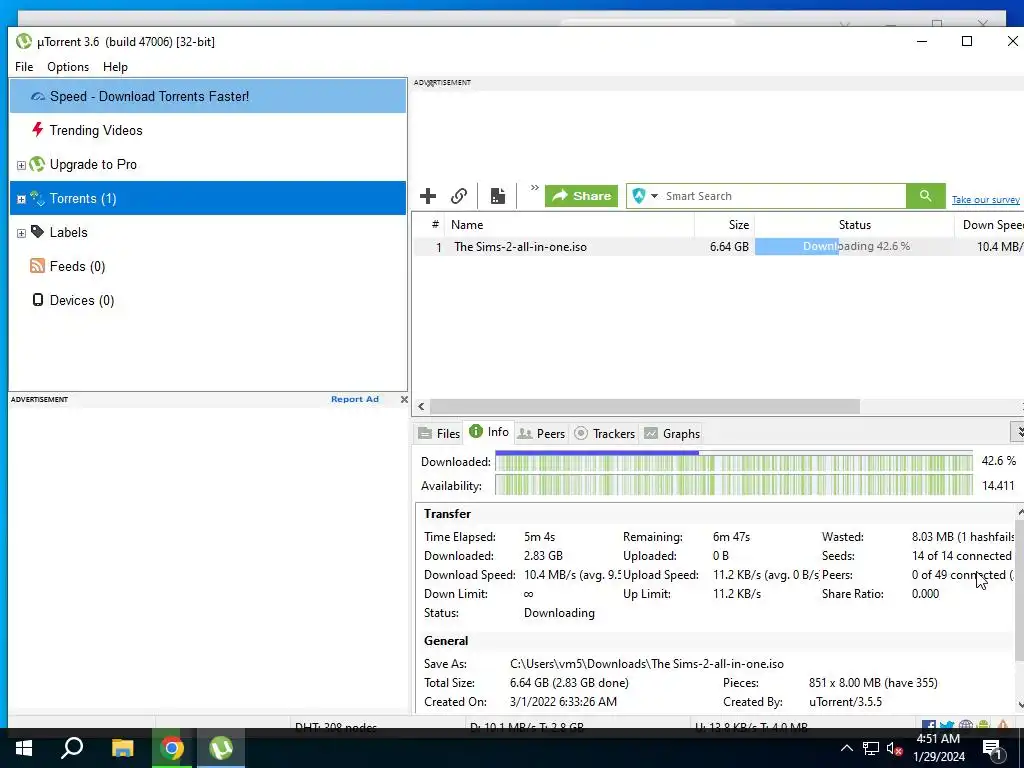Click the Smart Search shield icon

point(639,196)
